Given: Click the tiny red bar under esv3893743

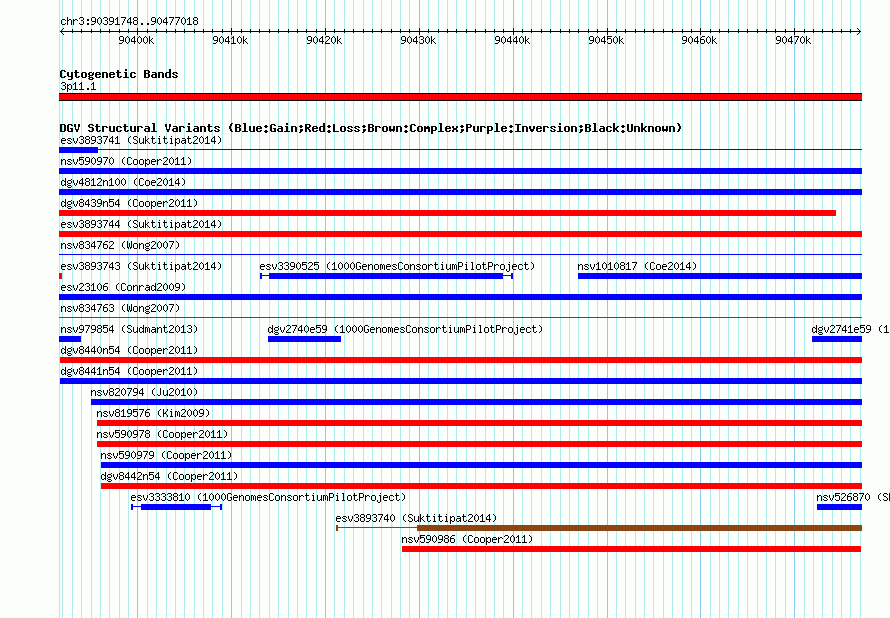Looking at the screenshot, I should click(61, 276).
